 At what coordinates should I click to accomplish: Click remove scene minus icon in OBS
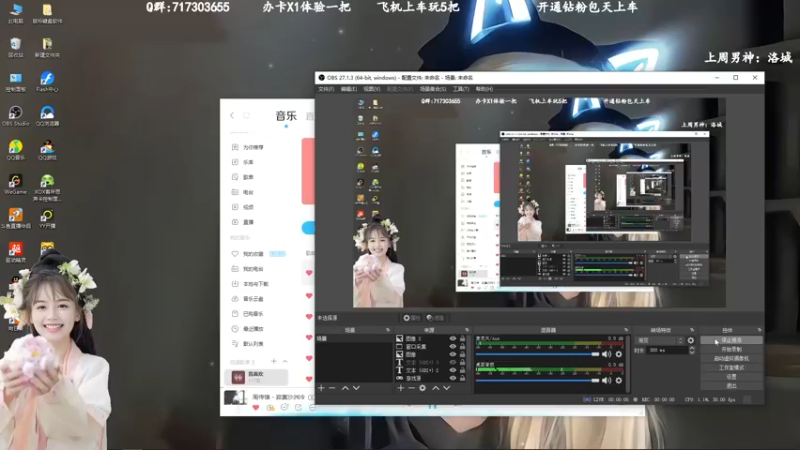(332, 388)
